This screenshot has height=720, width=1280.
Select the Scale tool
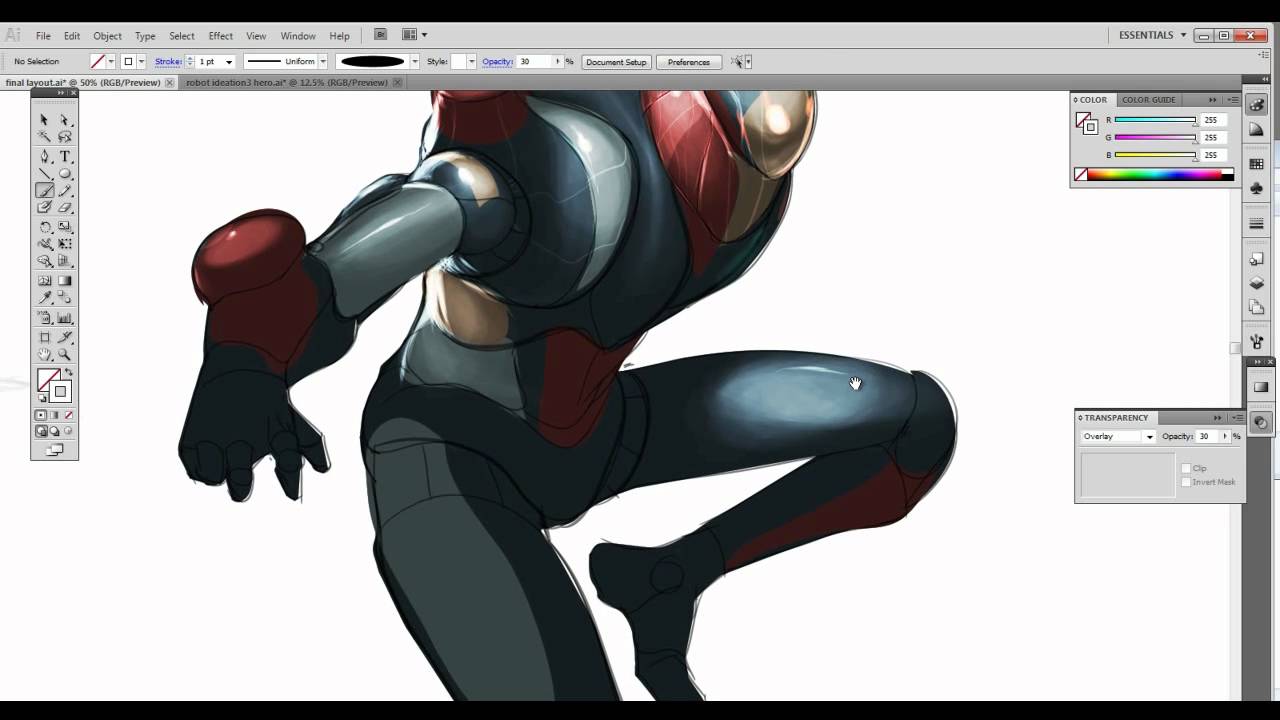pyautogui.click(x=65, y=227)
